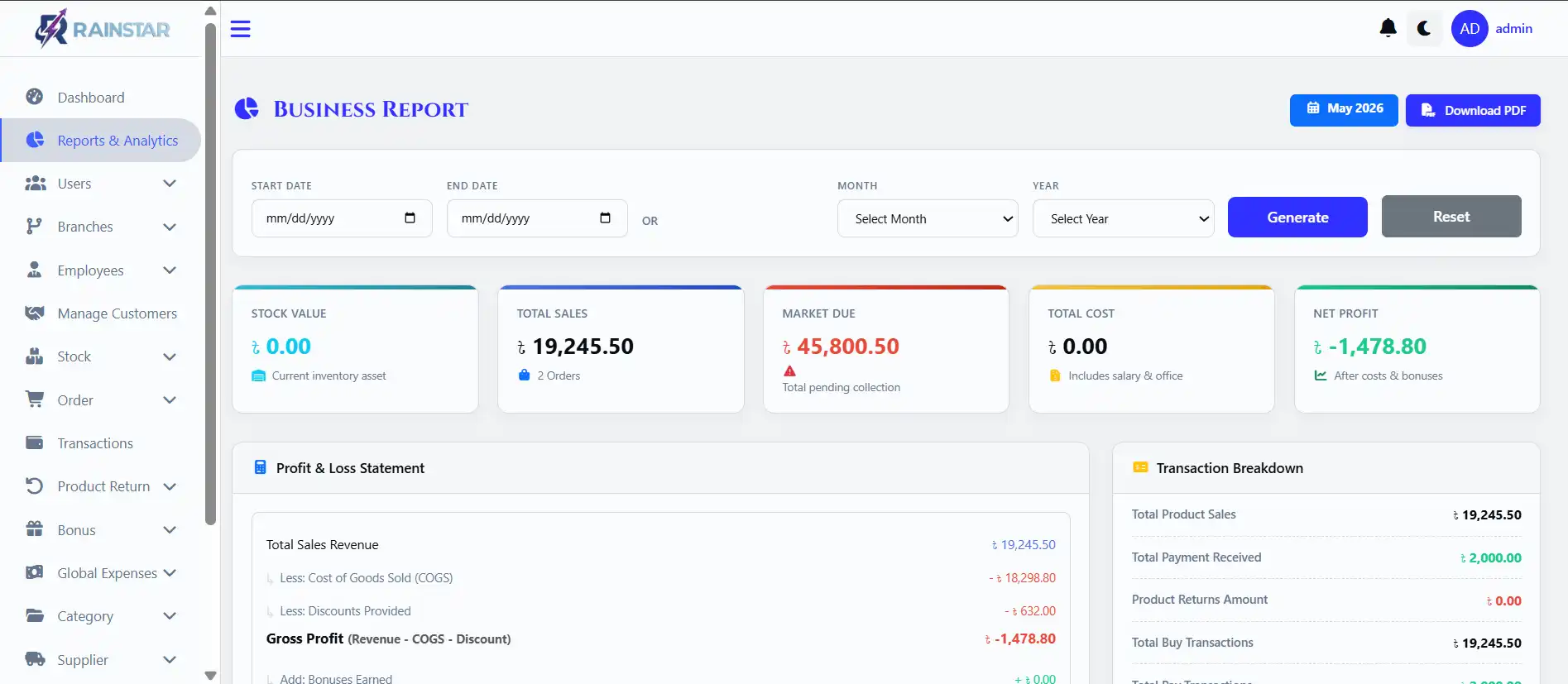Open the Start Date calendar picker icon
The width and height of the screenshot is (1568, 684).
pos(410,218)
